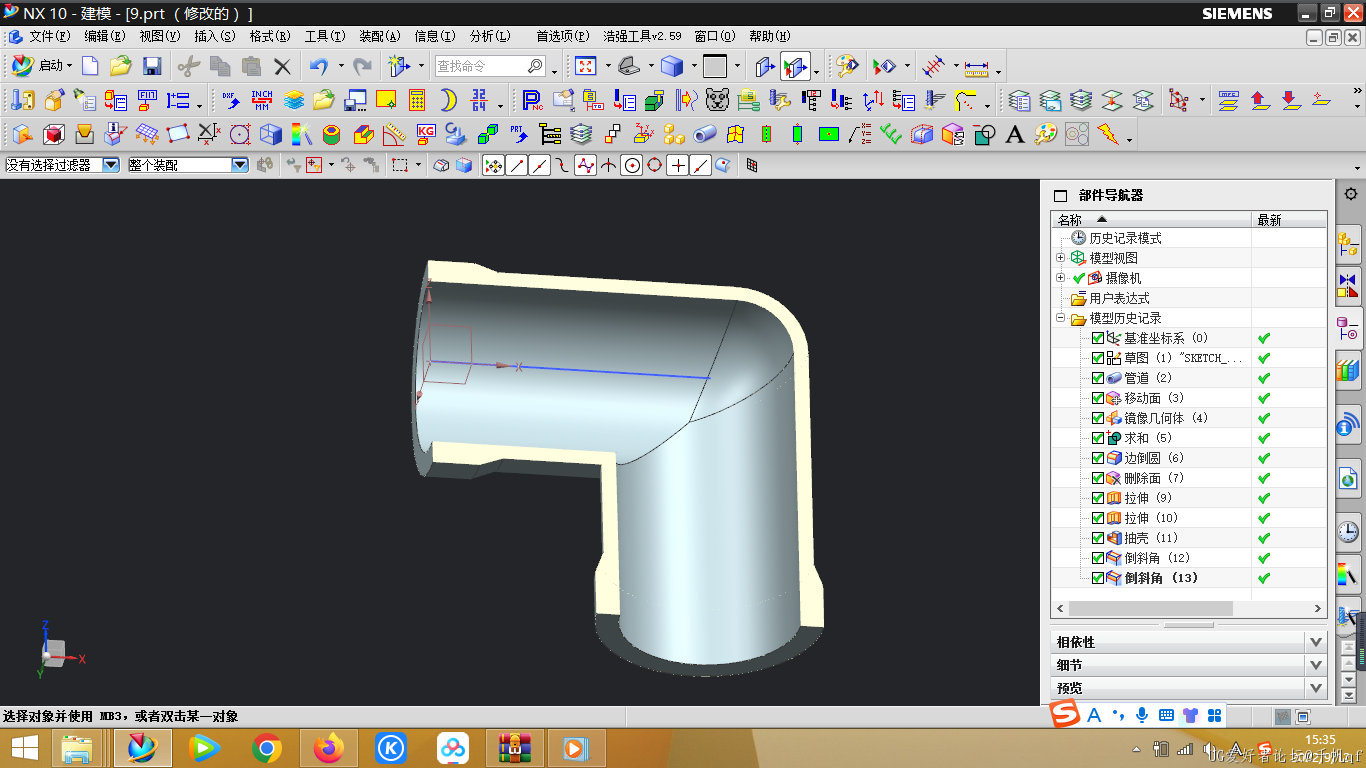
Task: Toggle the 镜像几何体 (4) feature checkbox
Action: pos(1098,418)
